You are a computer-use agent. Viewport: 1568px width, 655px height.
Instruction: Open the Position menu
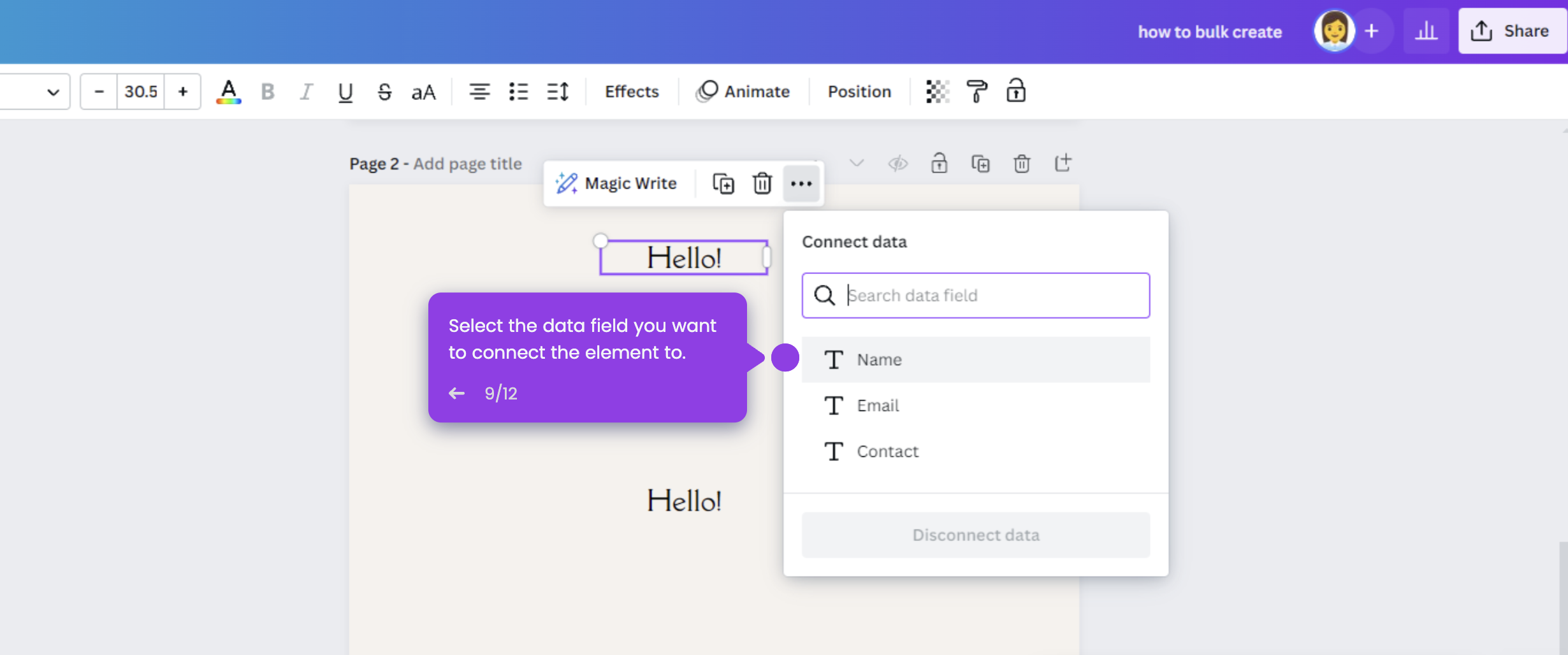[859, 91]
